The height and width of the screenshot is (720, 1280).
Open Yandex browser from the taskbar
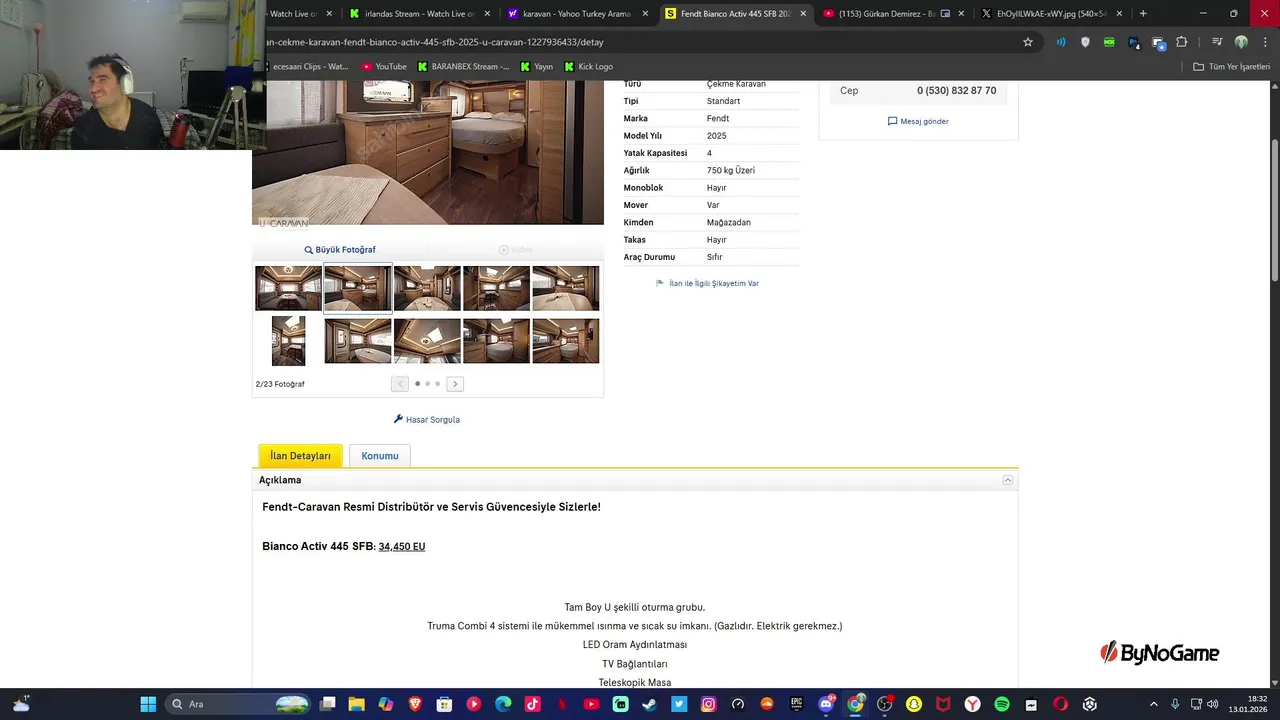pyautogui.click(x=973, y=704)
